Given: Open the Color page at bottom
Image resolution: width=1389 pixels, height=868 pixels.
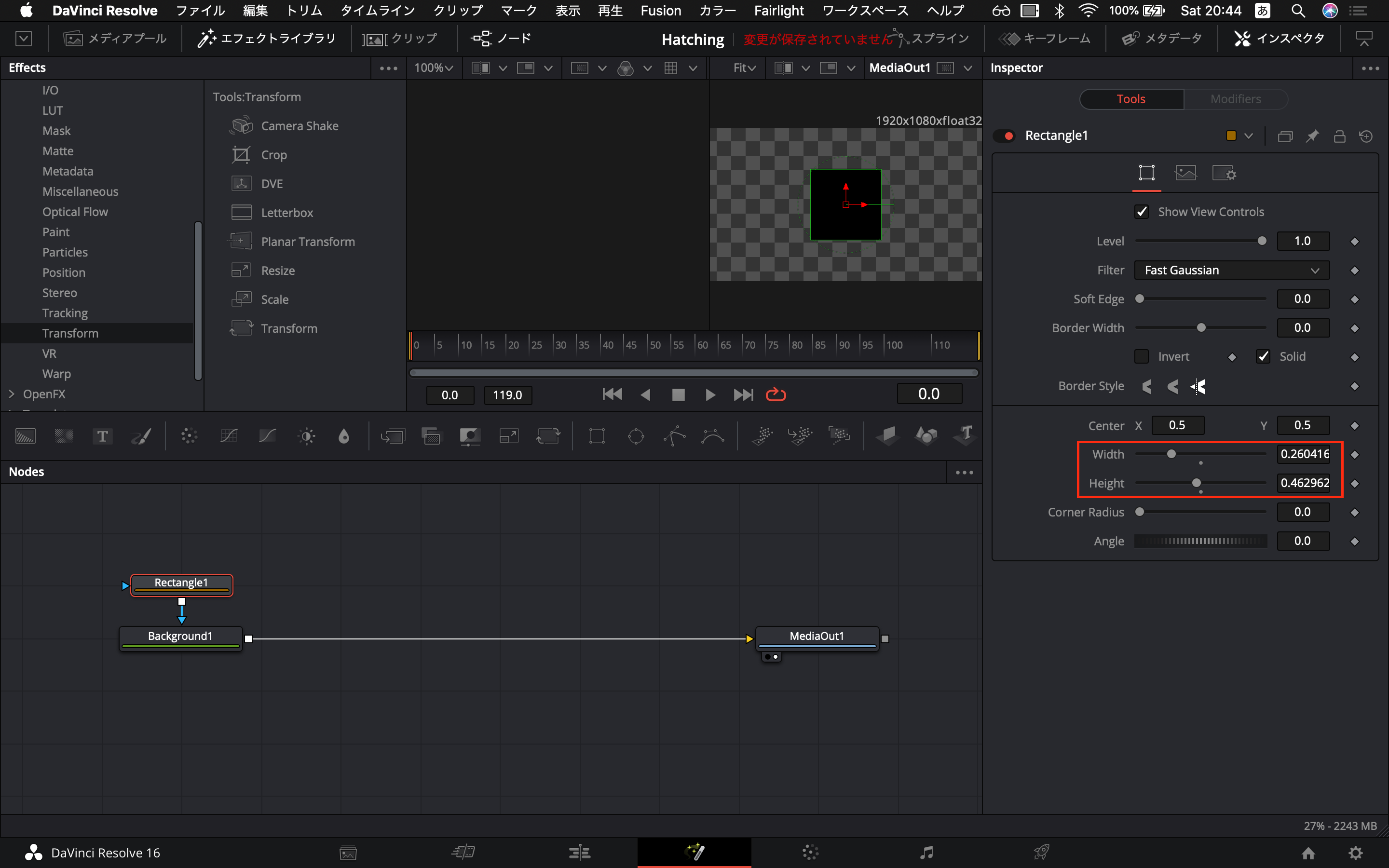Looking at the screenshot, I should (x=810, y=852).
